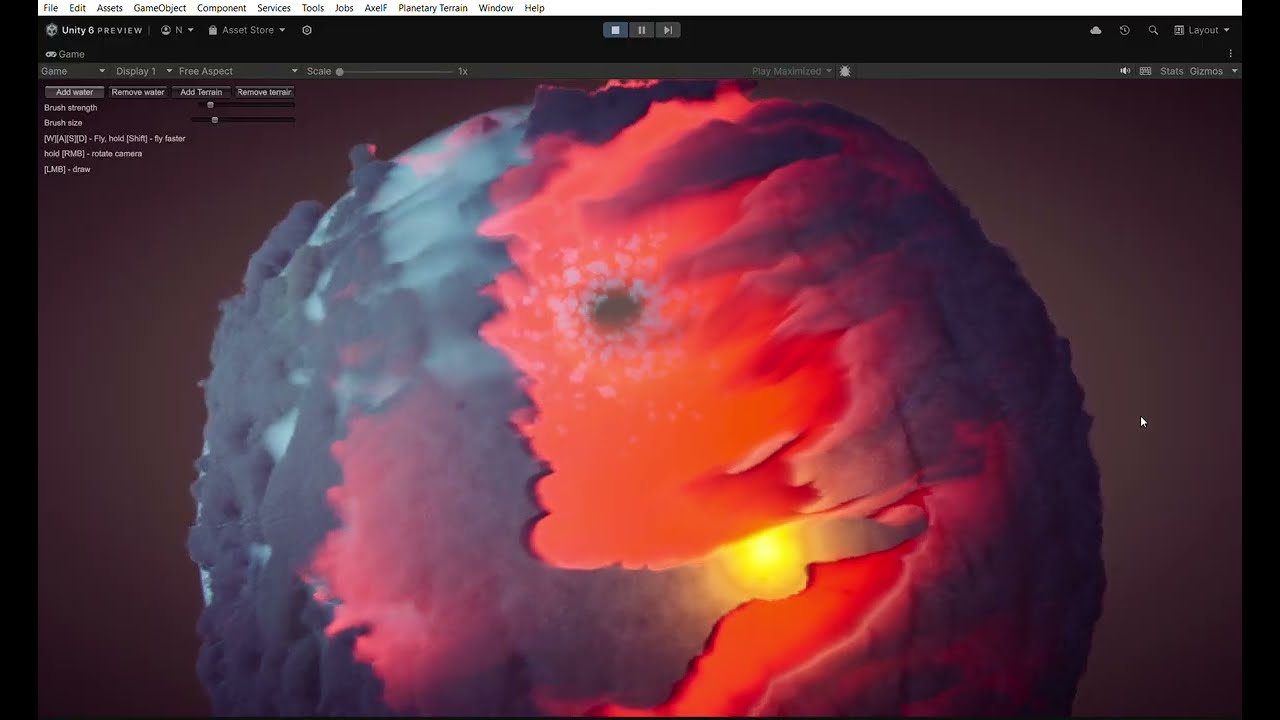This screenshot has height=720, width=1280.
Task: Click the Scale slider in Game toolbar
Action: point(395,71)
